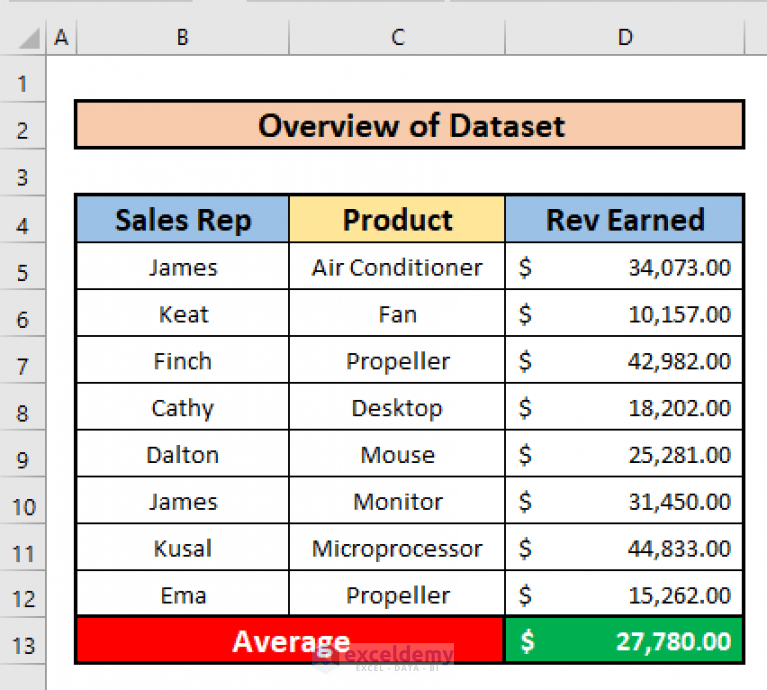Image resolution: width=767 pixels, height=690 pixels.
Task: Click the 'Microprocessor' product cell
Action: [x=397, y=547]
